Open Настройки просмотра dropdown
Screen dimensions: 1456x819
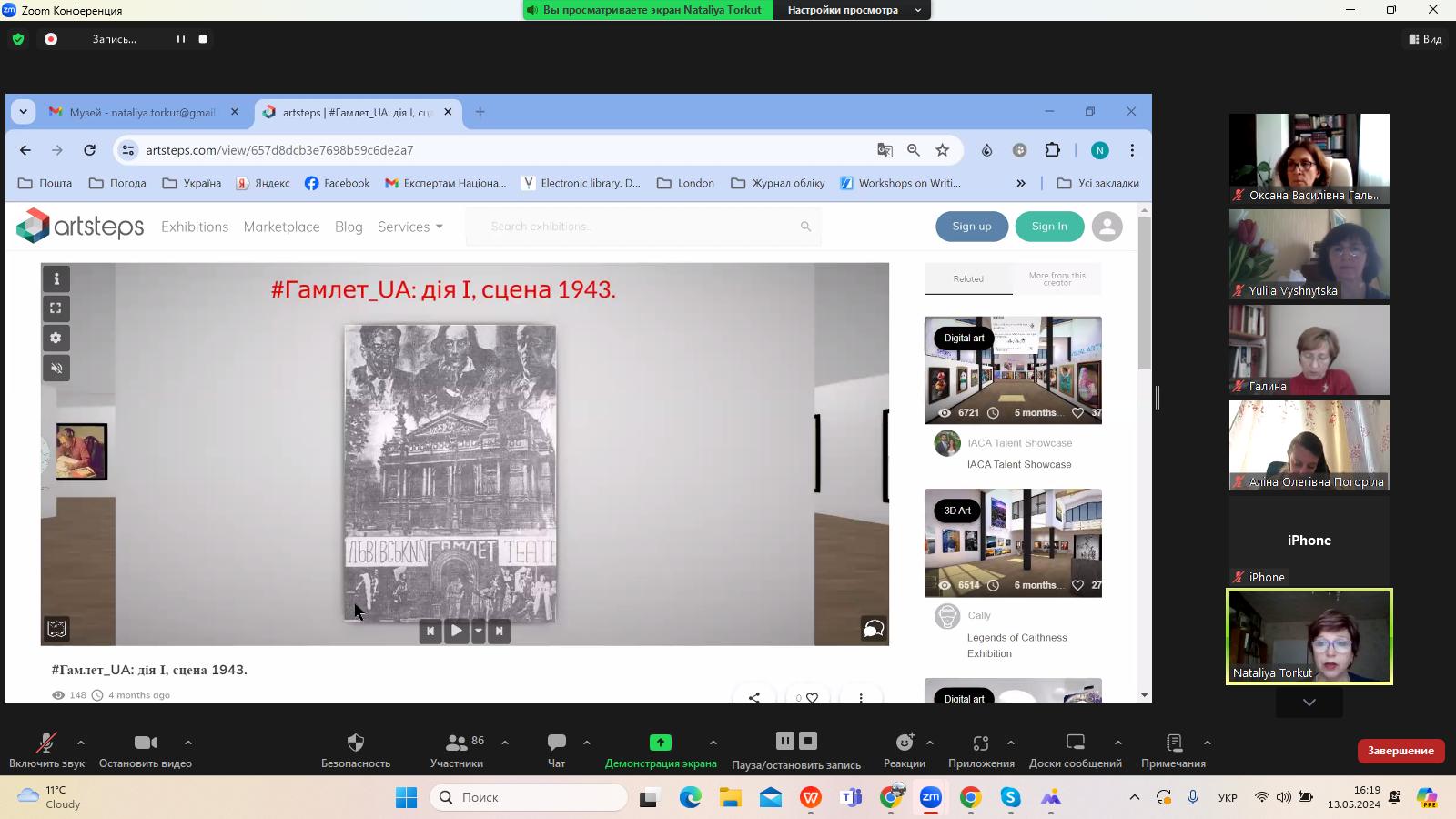tap(852, 10)
